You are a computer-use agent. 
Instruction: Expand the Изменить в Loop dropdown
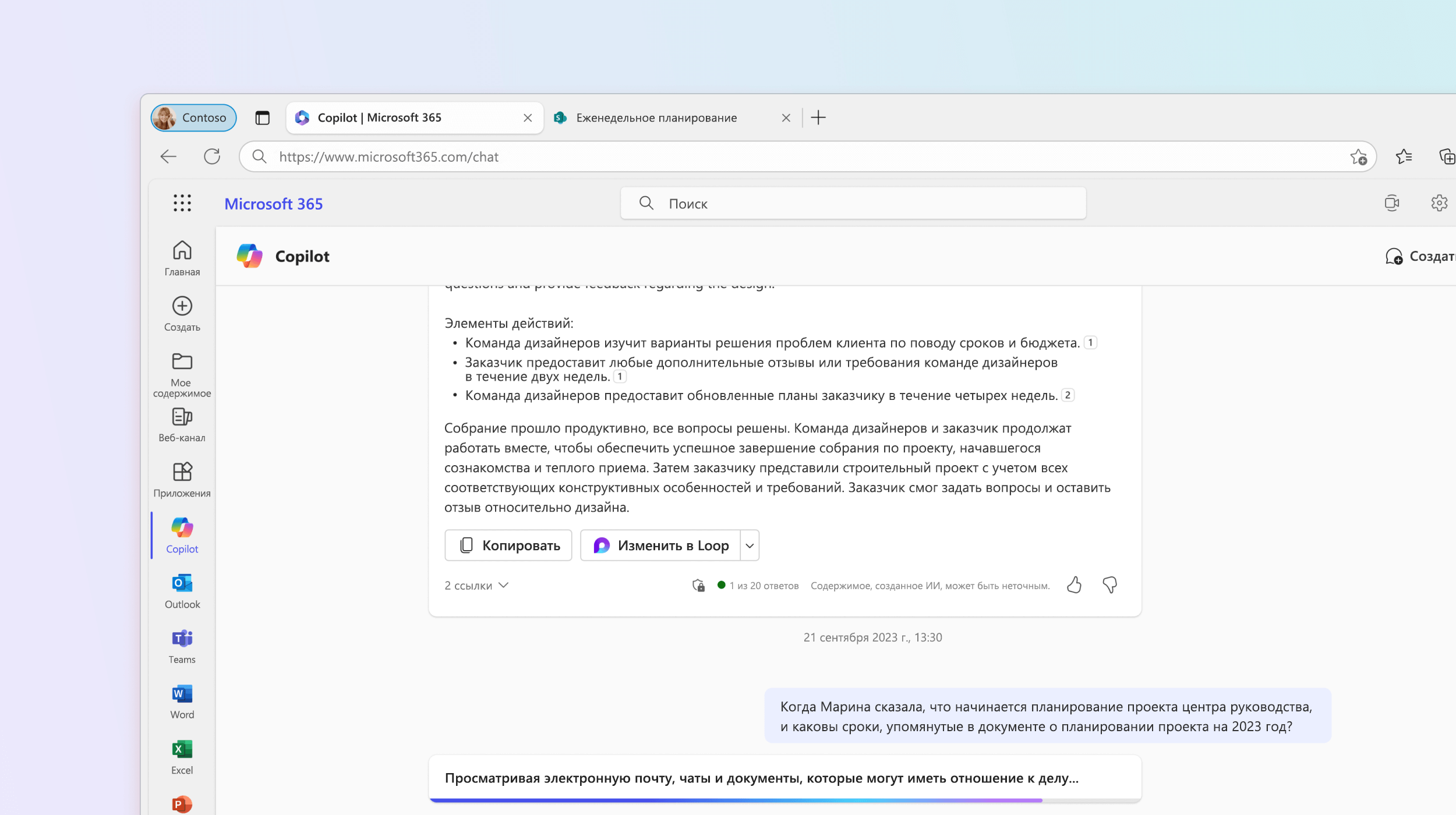pos(750,544)
